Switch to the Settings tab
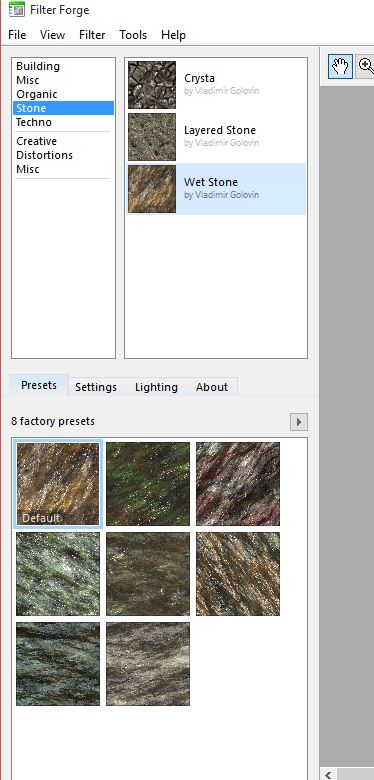 click(95, 387)
